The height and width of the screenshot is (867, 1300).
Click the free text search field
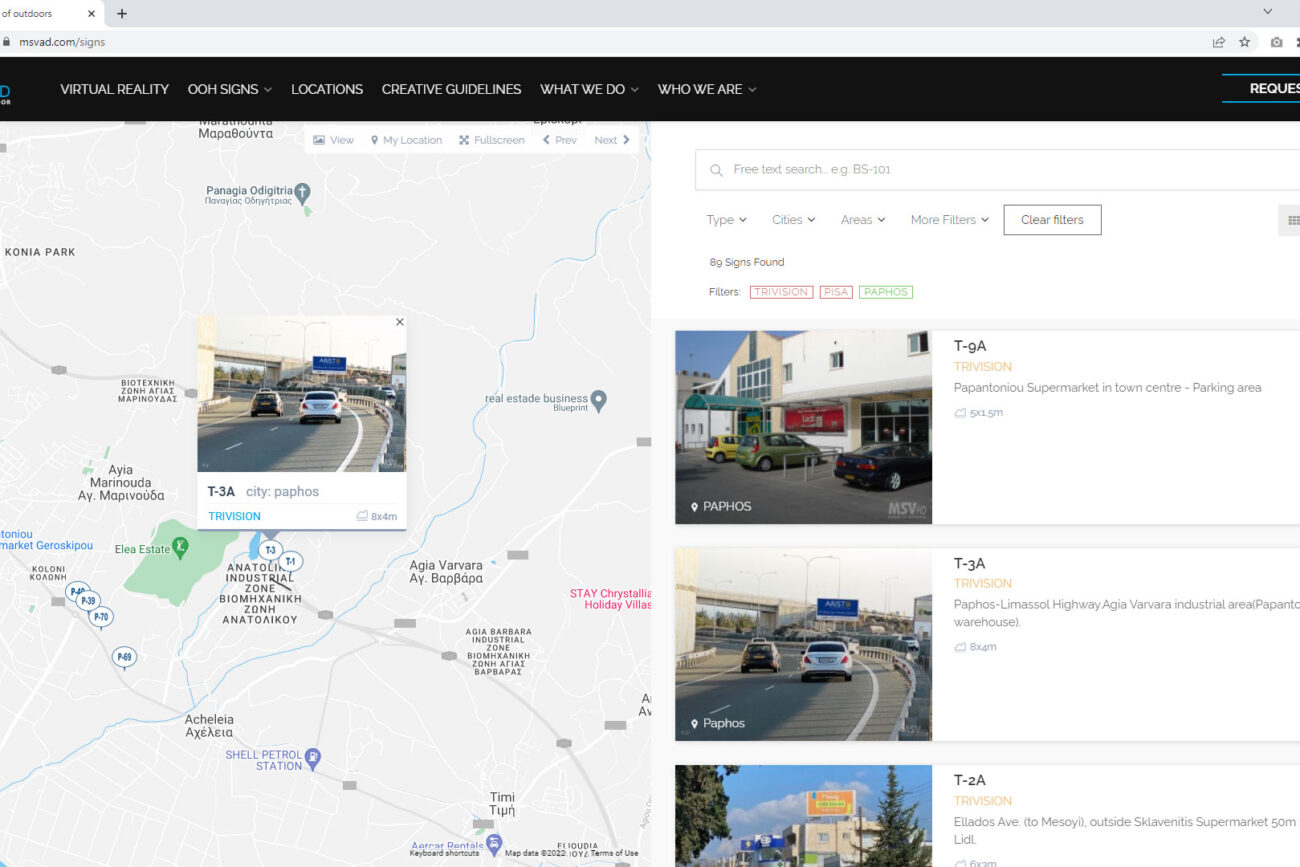pos(1000,170)
